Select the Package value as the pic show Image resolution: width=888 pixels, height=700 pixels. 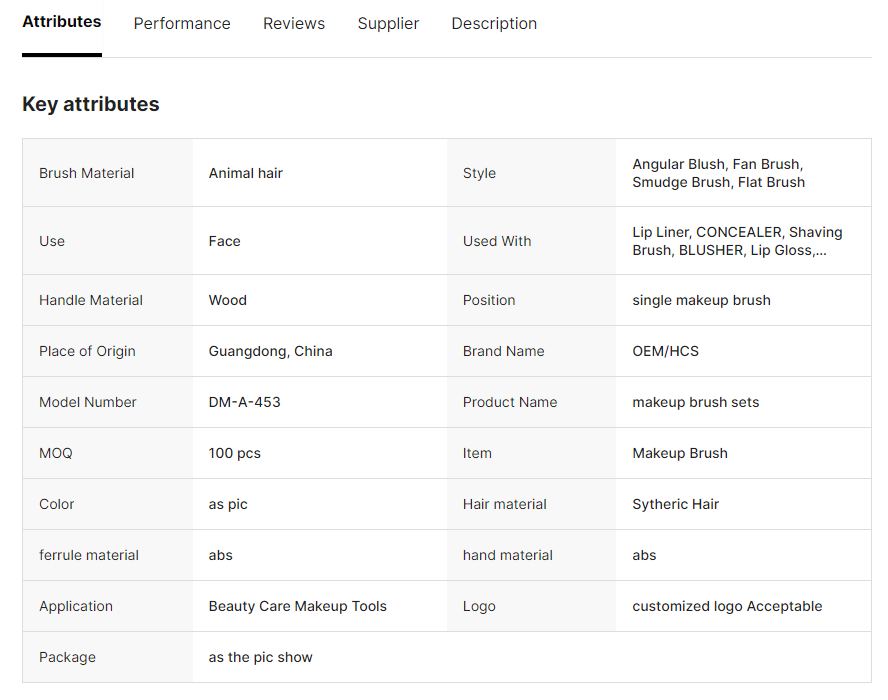point(261,657)
